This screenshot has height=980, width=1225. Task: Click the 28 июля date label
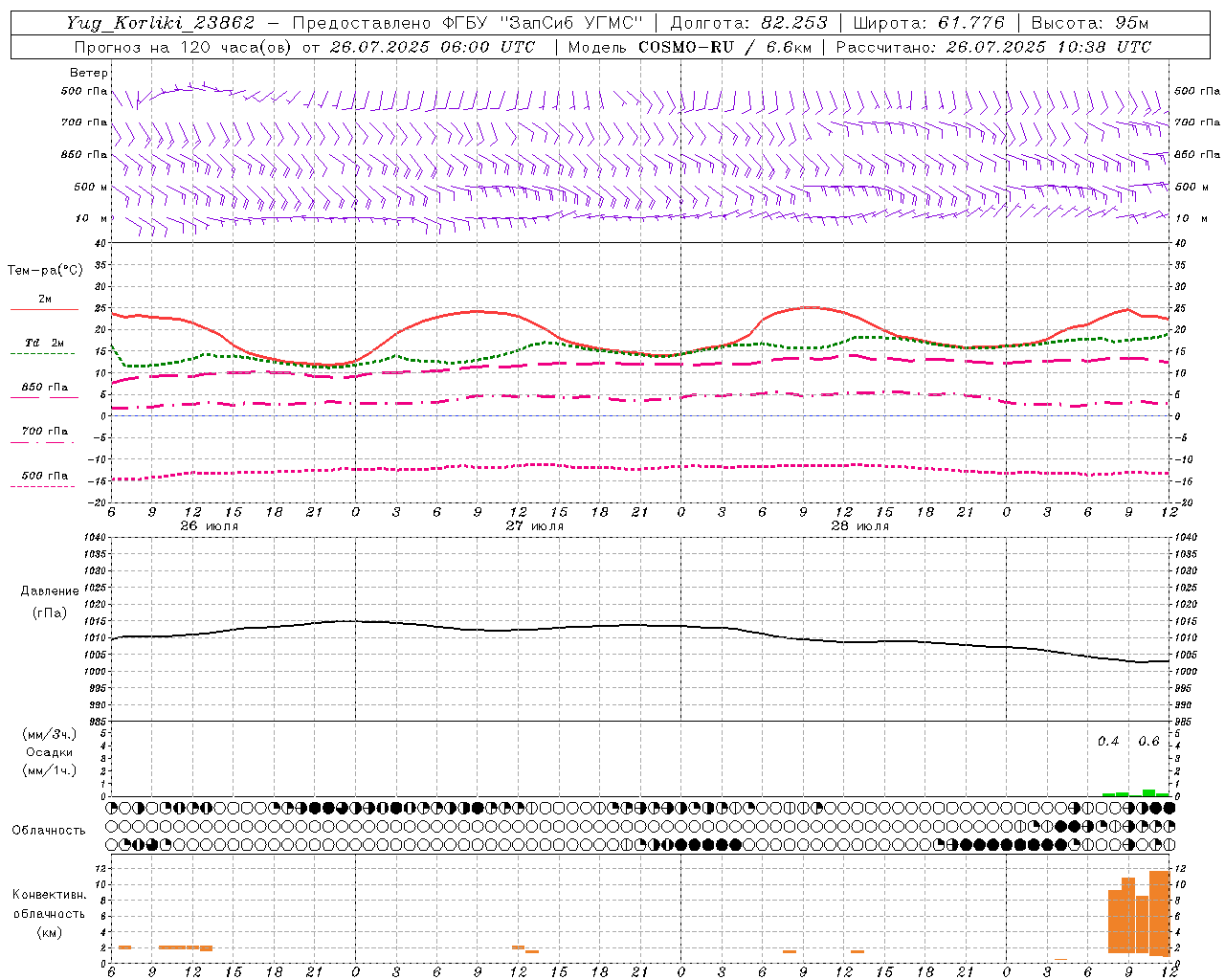point(860,525)
